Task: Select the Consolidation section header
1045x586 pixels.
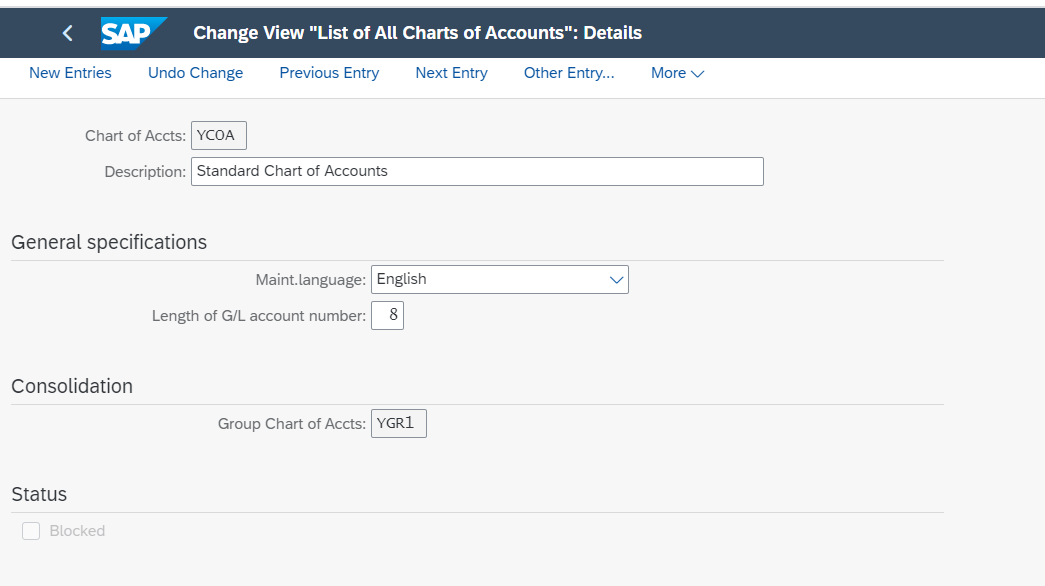Action: tap(72, 386)
